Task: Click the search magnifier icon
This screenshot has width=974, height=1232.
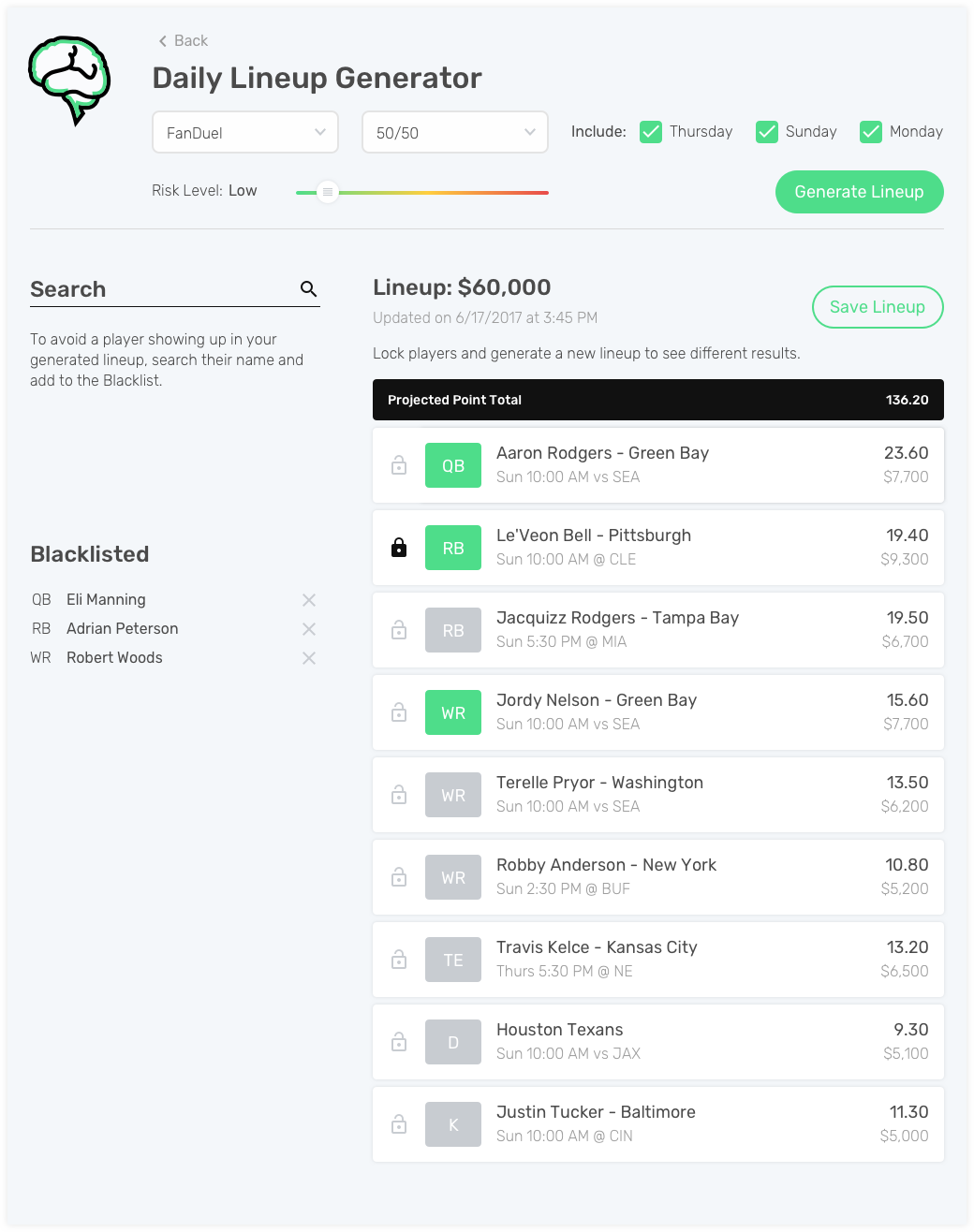Action: pos(308,289)
